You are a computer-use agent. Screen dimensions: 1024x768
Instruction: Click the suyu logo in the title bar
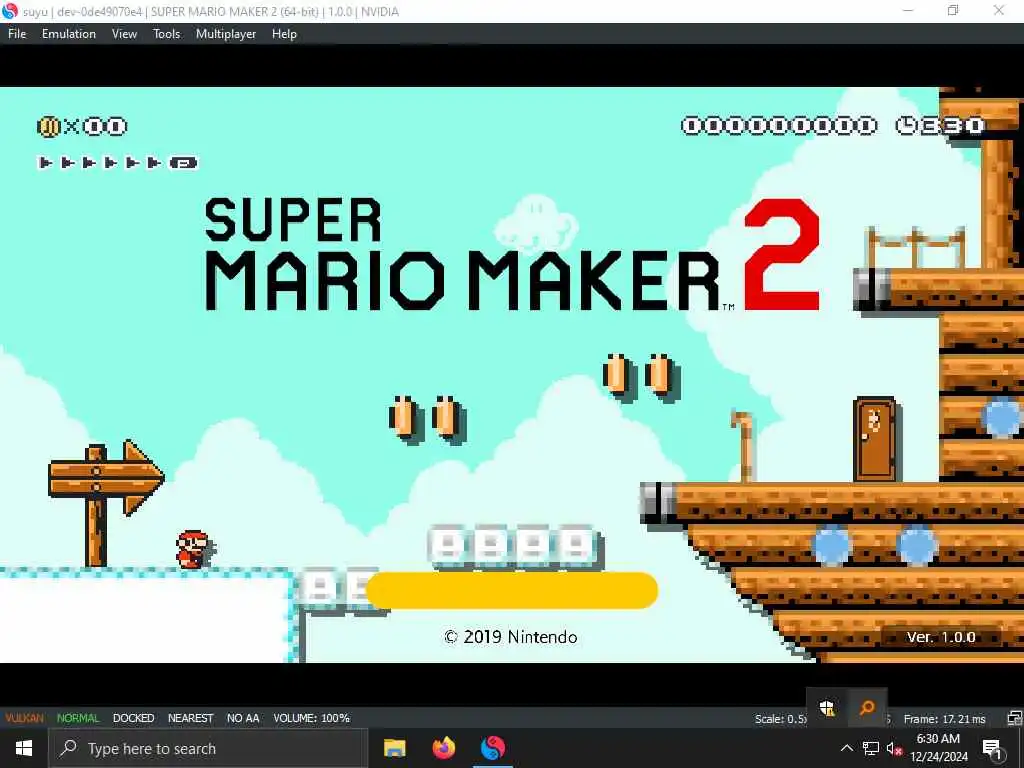point(10,11)
